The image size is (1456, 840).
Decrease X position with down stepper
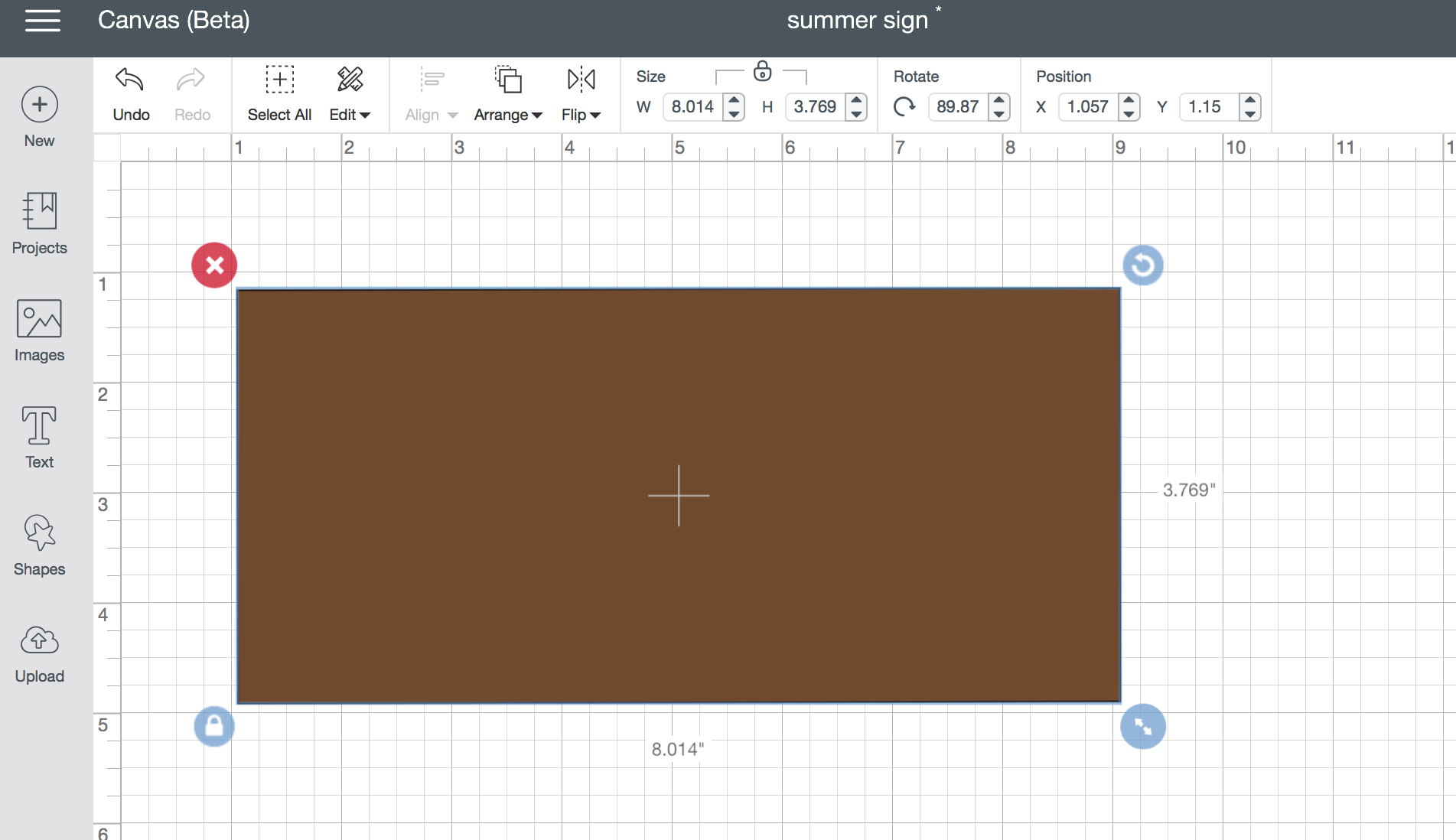[x=1129, y=114]
